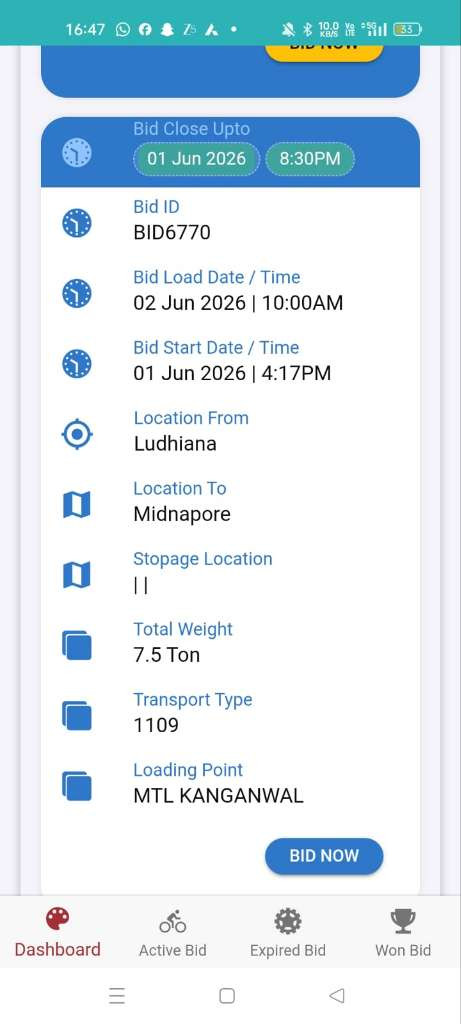Tap the Bluetooth icon in status bar

click(308, 29)
